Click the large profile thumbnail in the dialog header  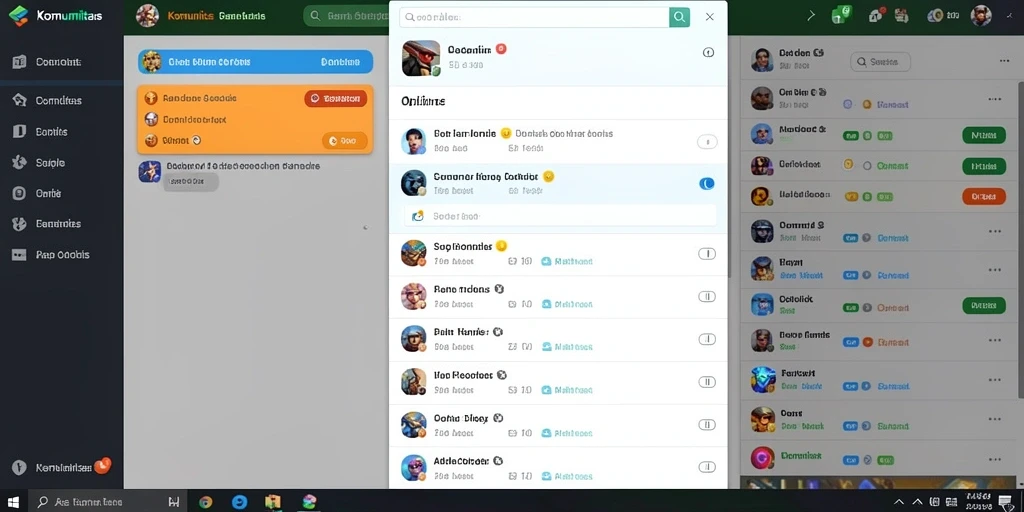pos(421,58)
